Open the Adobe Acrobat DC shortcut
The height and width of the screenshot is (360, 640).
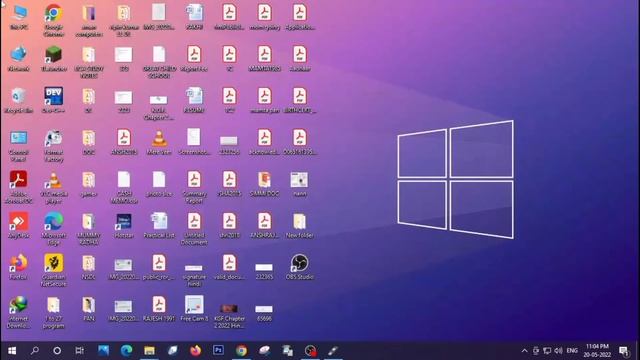[19, 188]
